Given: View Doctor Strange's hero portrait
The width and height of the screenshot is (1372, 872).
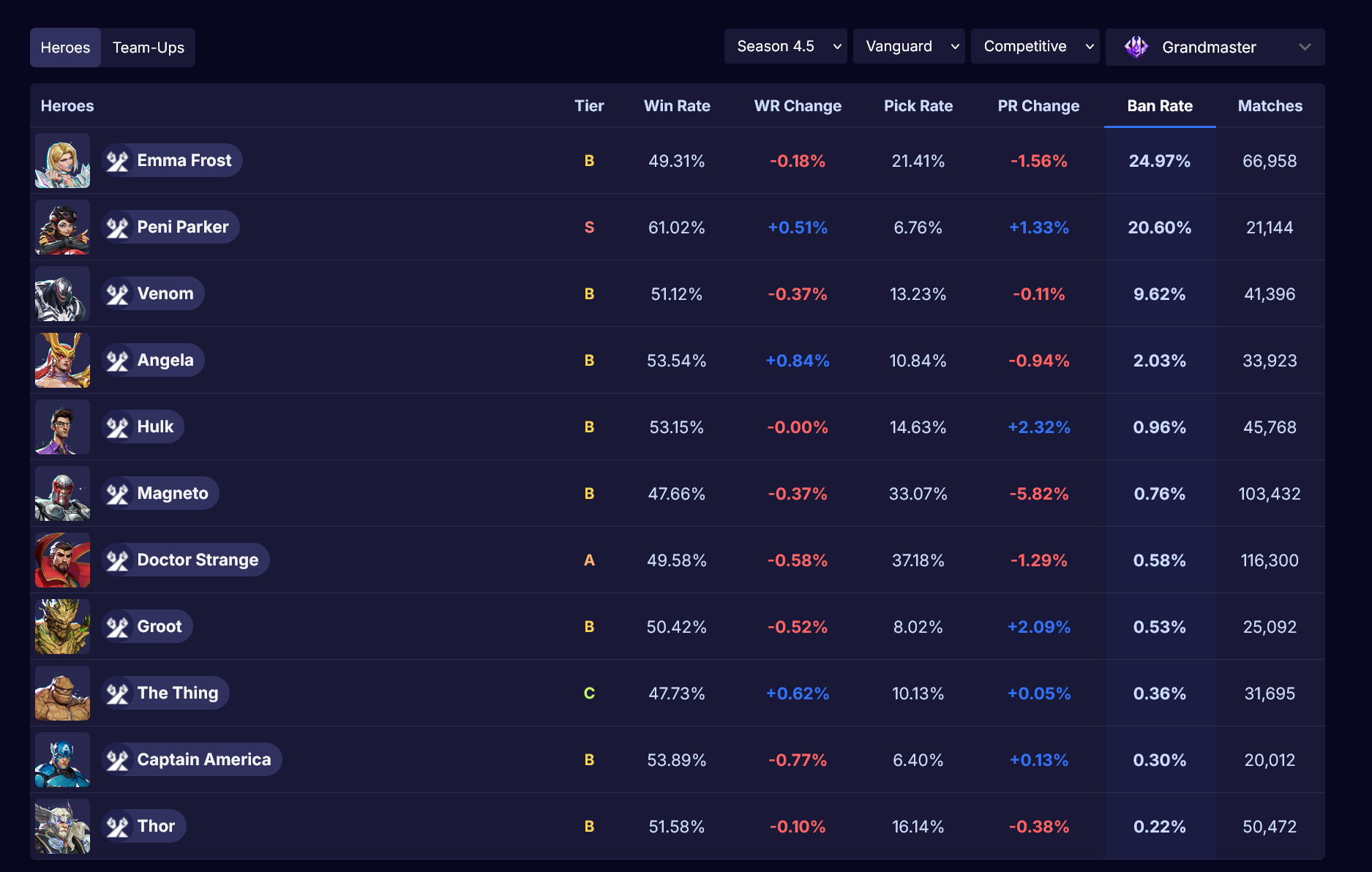Looking at the screenshot, I should [63, 560].
